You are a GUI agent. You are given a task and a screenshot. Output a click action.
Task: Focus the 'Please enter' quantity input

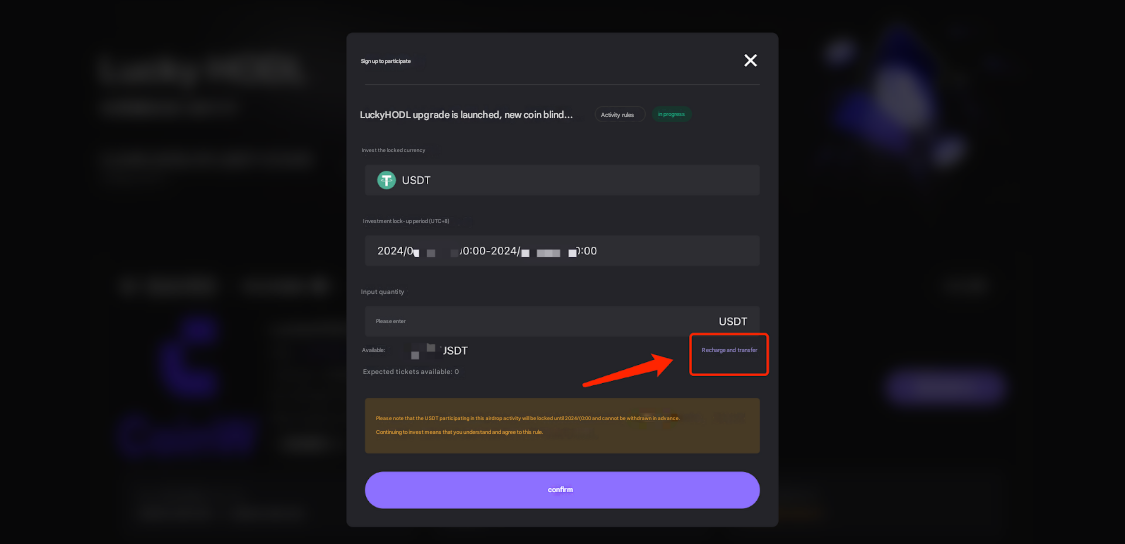(562, 322)
